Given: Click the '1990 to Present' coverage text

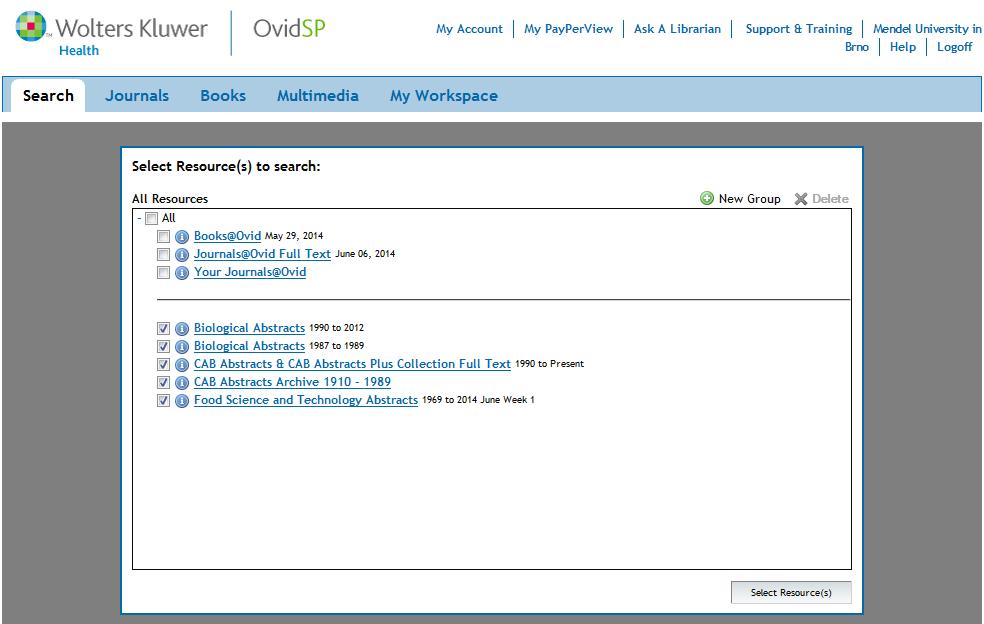Looking at the screenshot, I should (549, 364).
